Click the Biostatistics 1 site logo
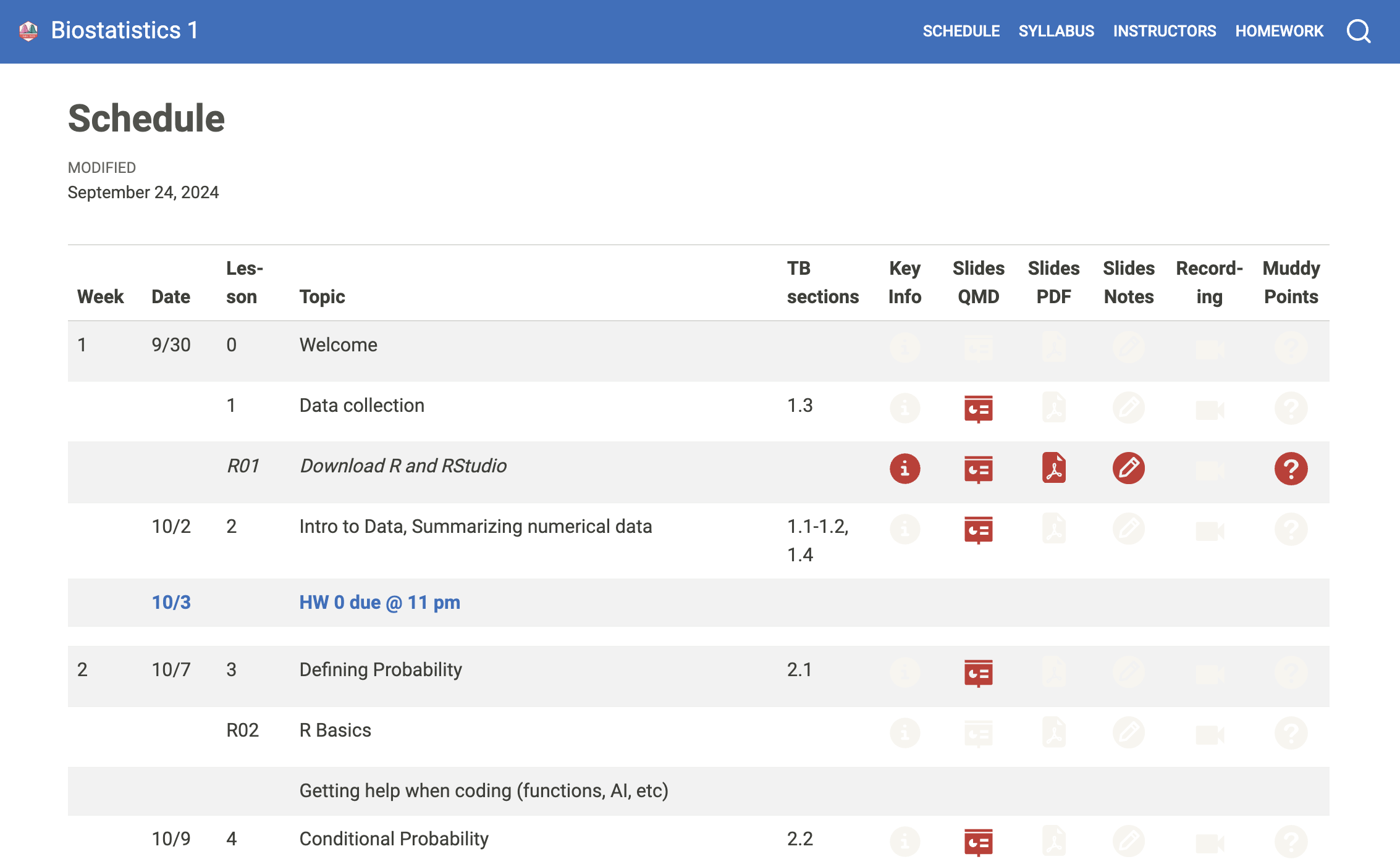Viewport: 1400px width, 862px height. click(x=28, y=31)
